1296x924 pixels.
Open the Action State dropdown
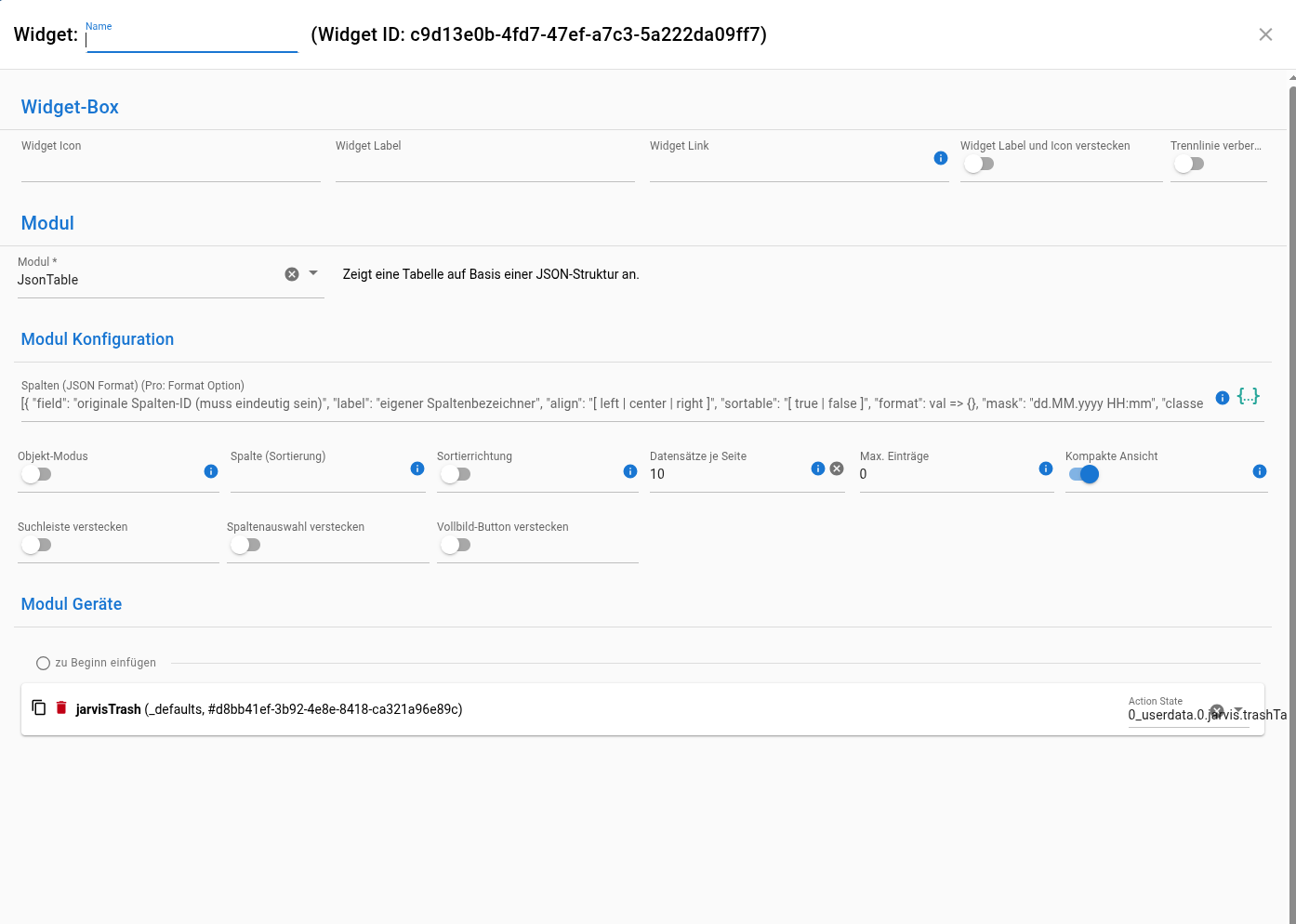click(x=1238, y=710)
